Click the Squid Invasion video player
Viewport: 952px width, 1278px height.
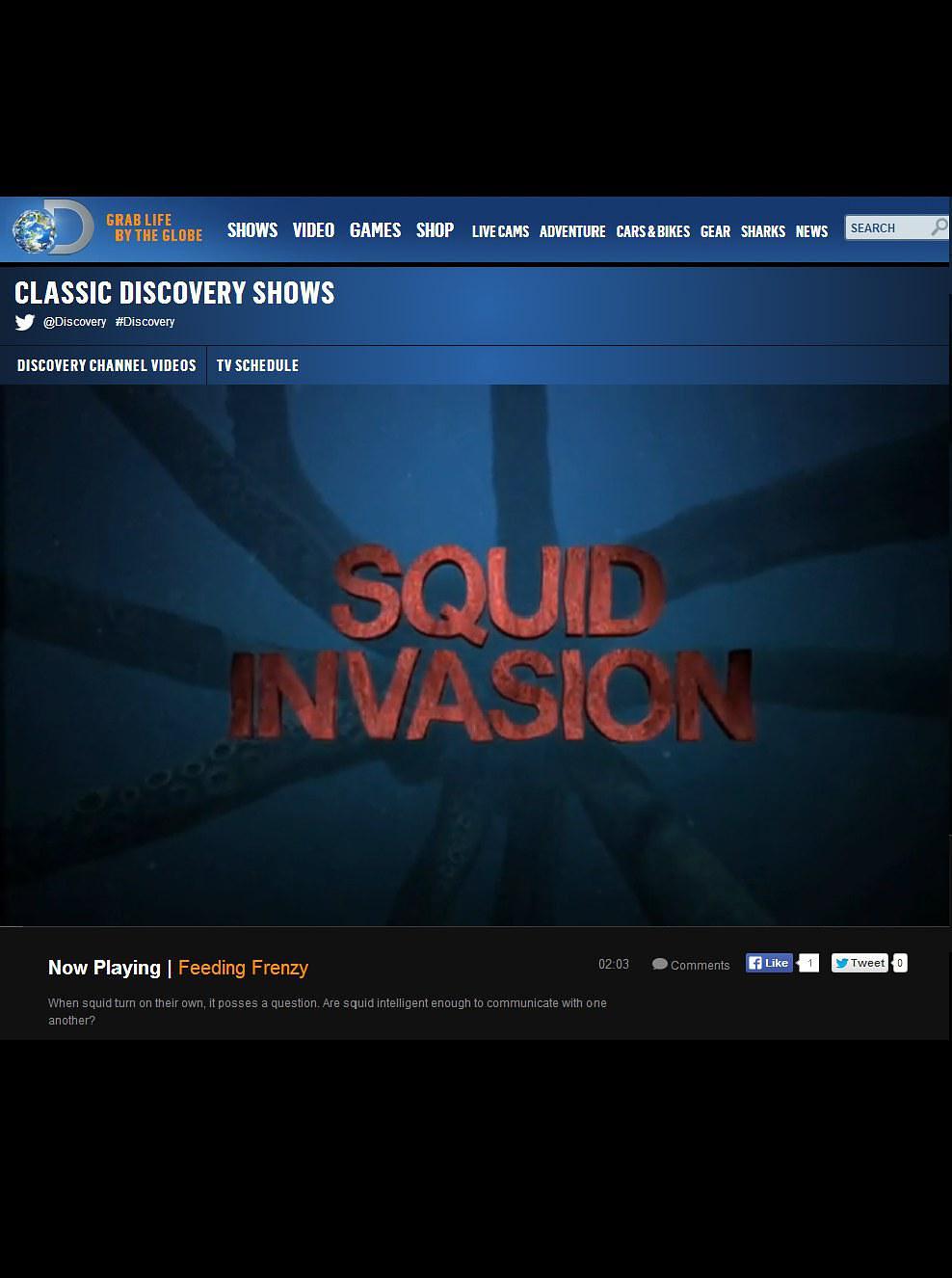(x=475, y=655)
